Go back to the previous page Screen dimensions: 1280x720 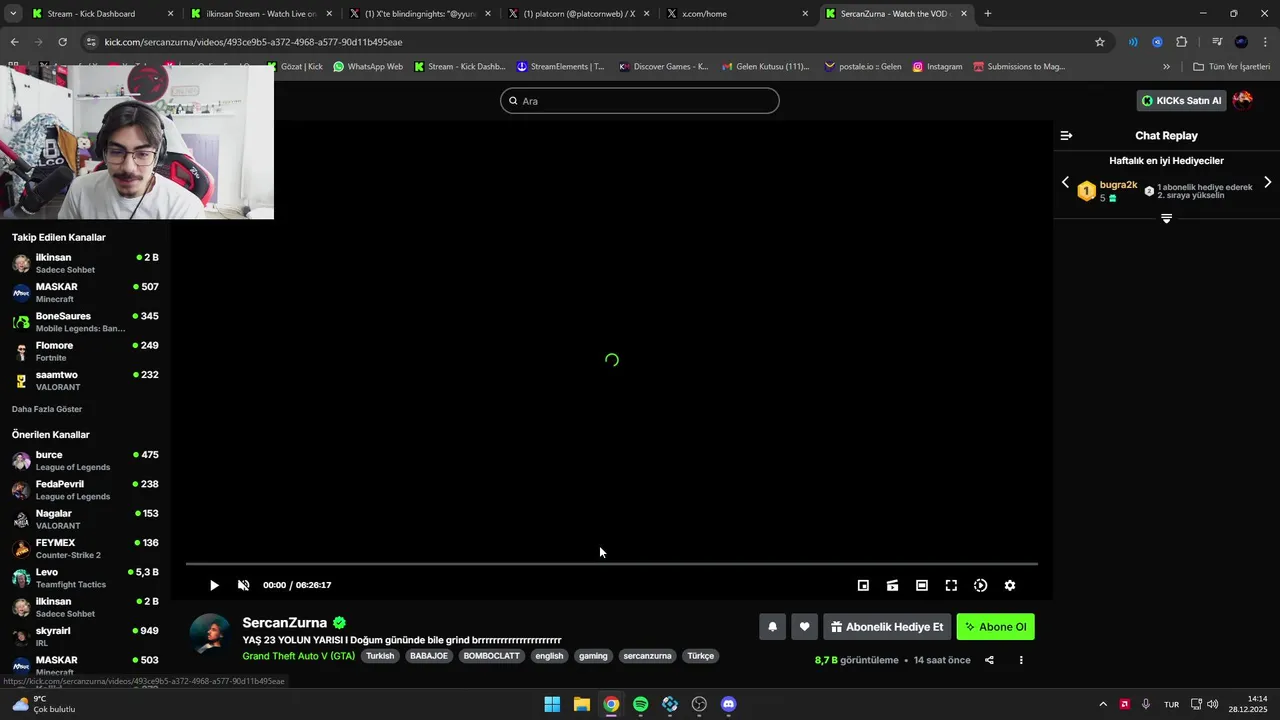pyautogui.click(x=14, y=42)
